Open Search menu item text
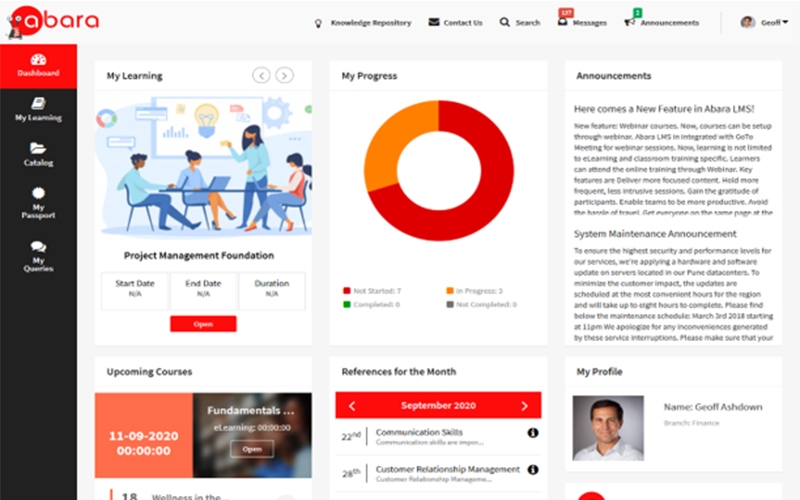This screenshot has width=800, height=500. [x=528, y=23]
